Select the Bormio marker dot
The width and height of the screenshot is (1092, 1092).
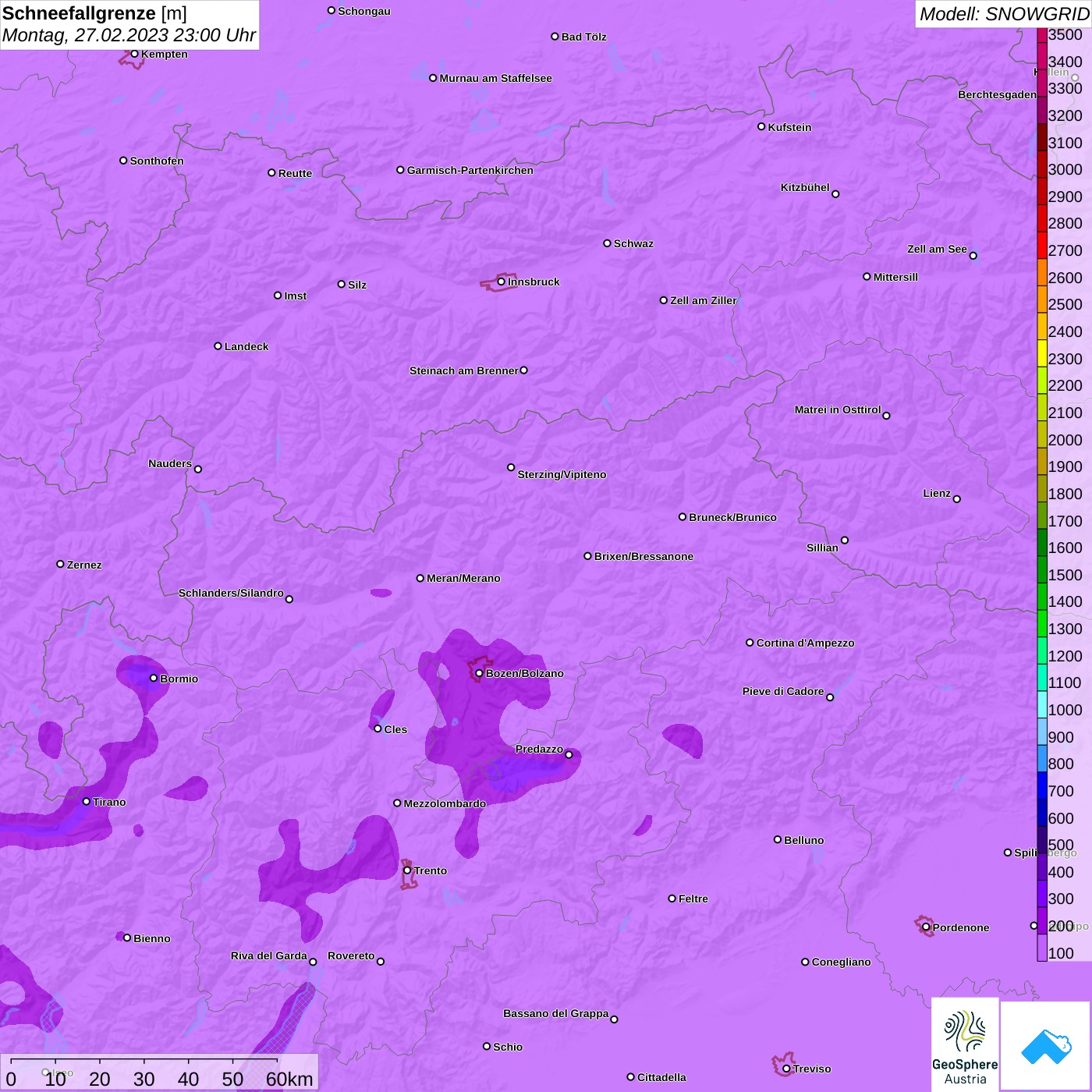(x=154, y=678)
